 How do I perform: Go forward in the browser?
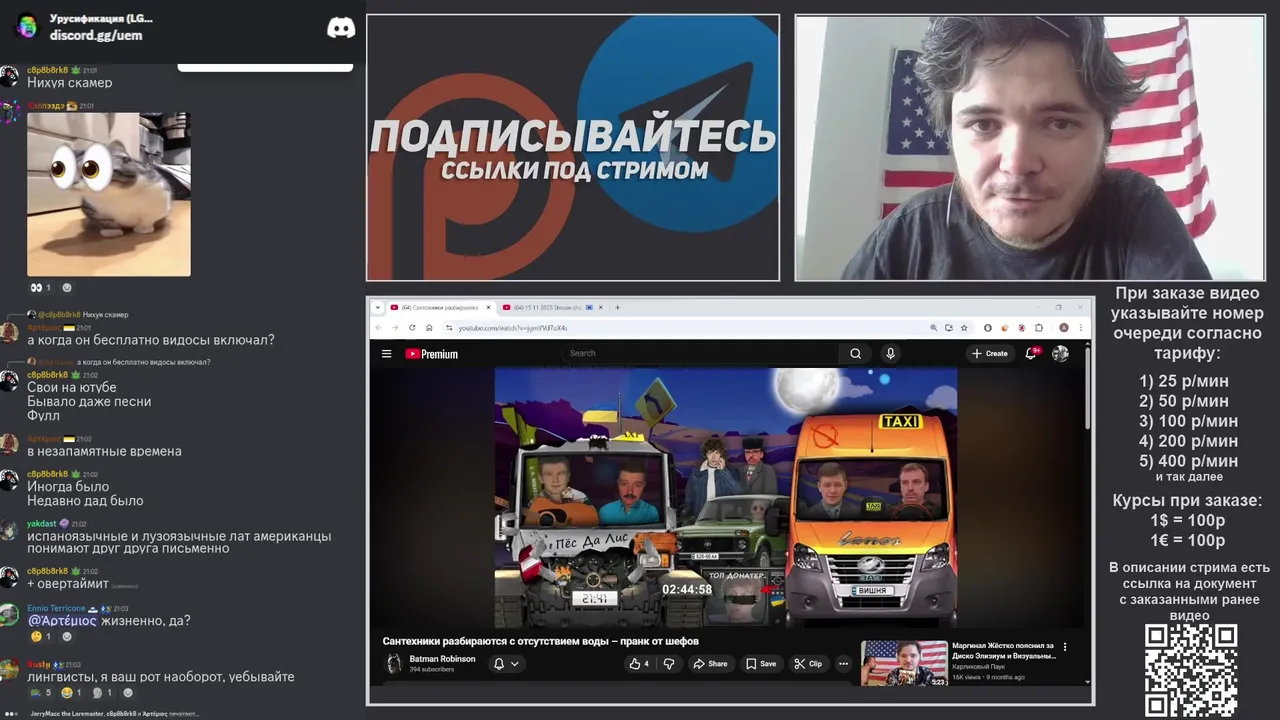tap(396, 327)
